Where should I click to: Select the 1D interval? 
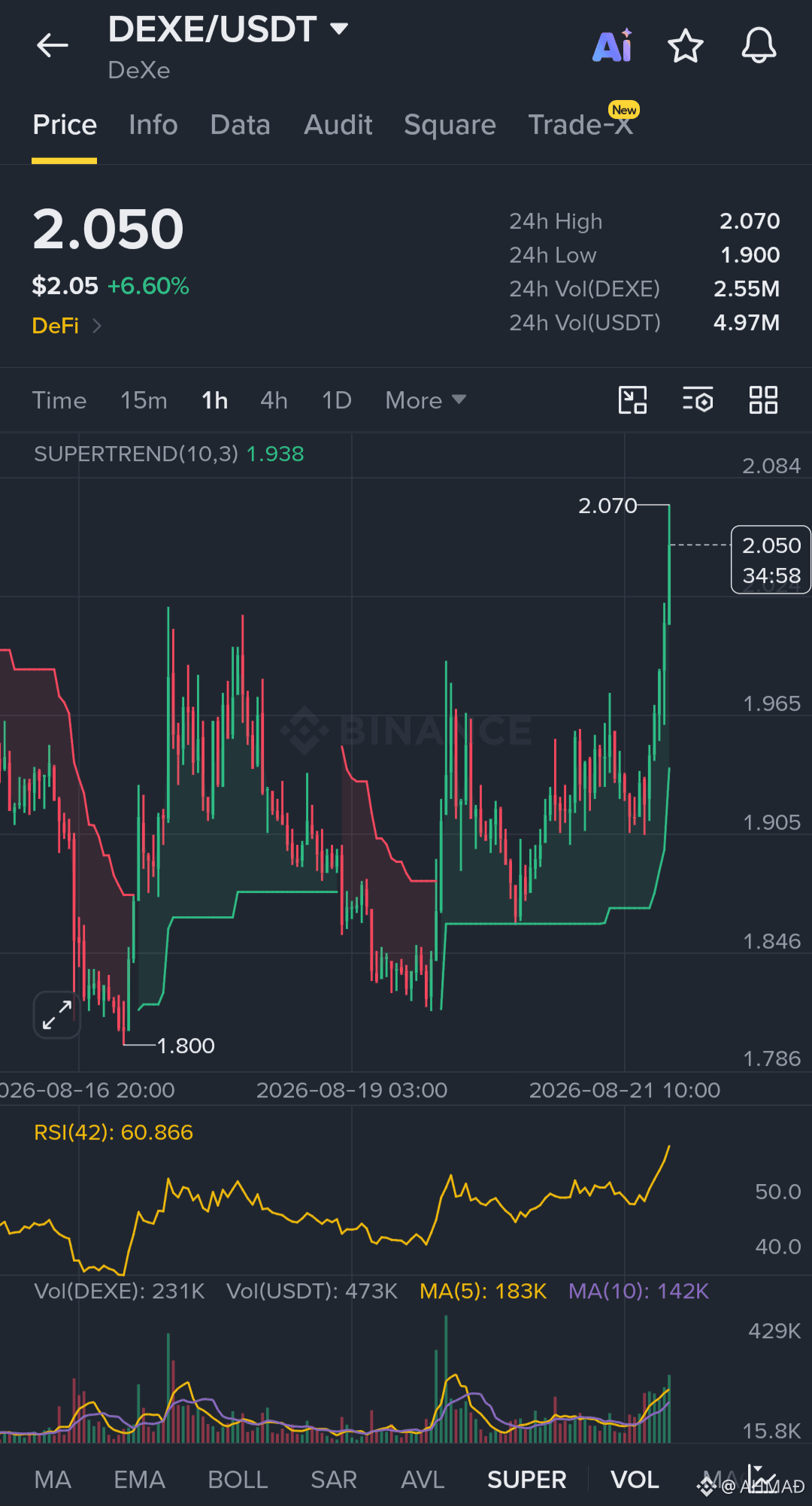point(337,400)
